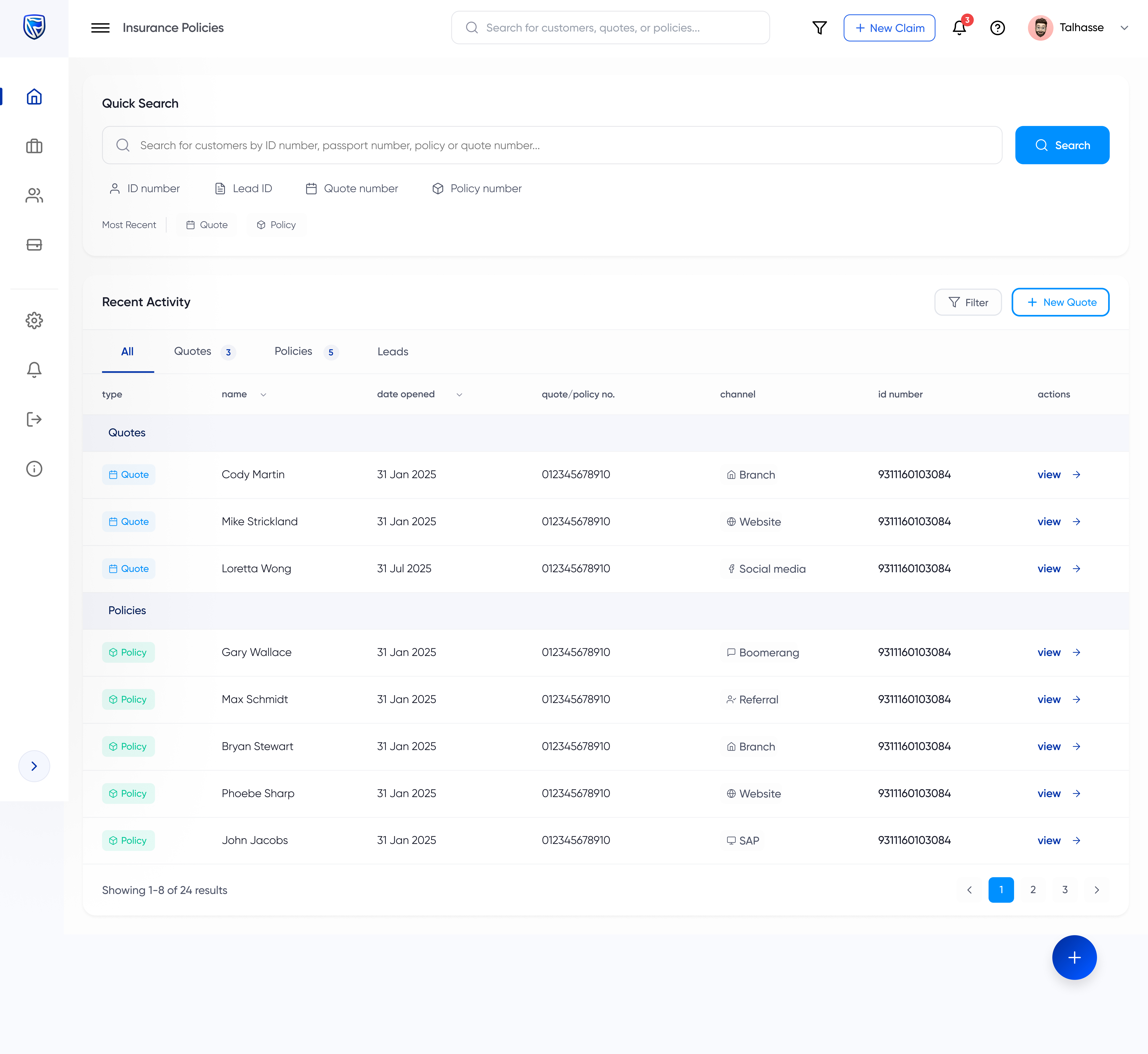
Task: Click the help question mark icon
Action: tap(998, 28)
